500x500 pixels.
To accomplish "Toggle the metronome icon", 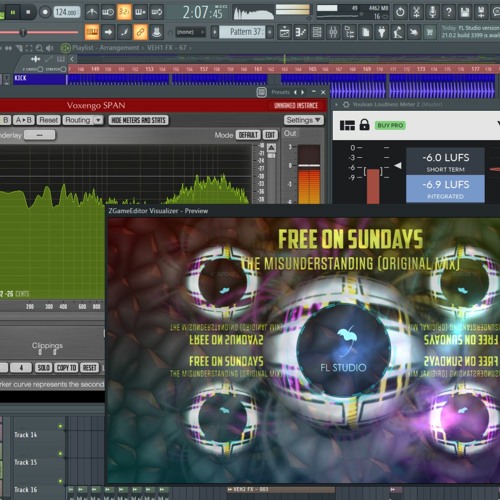I will (92, 12).
